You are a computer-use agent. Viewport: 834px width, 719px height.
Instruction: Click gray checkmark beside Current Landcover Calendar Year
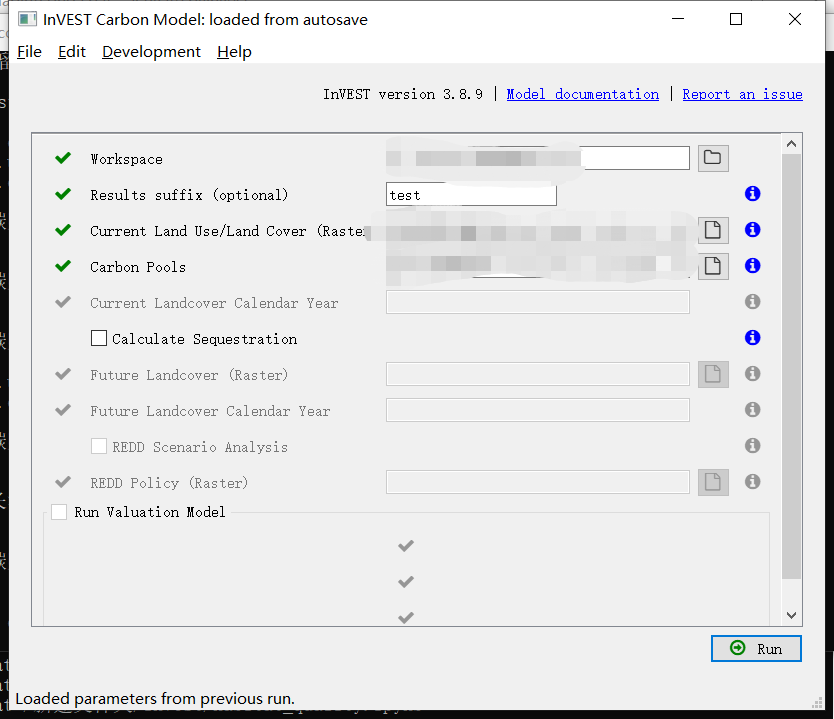coord(63,302)
